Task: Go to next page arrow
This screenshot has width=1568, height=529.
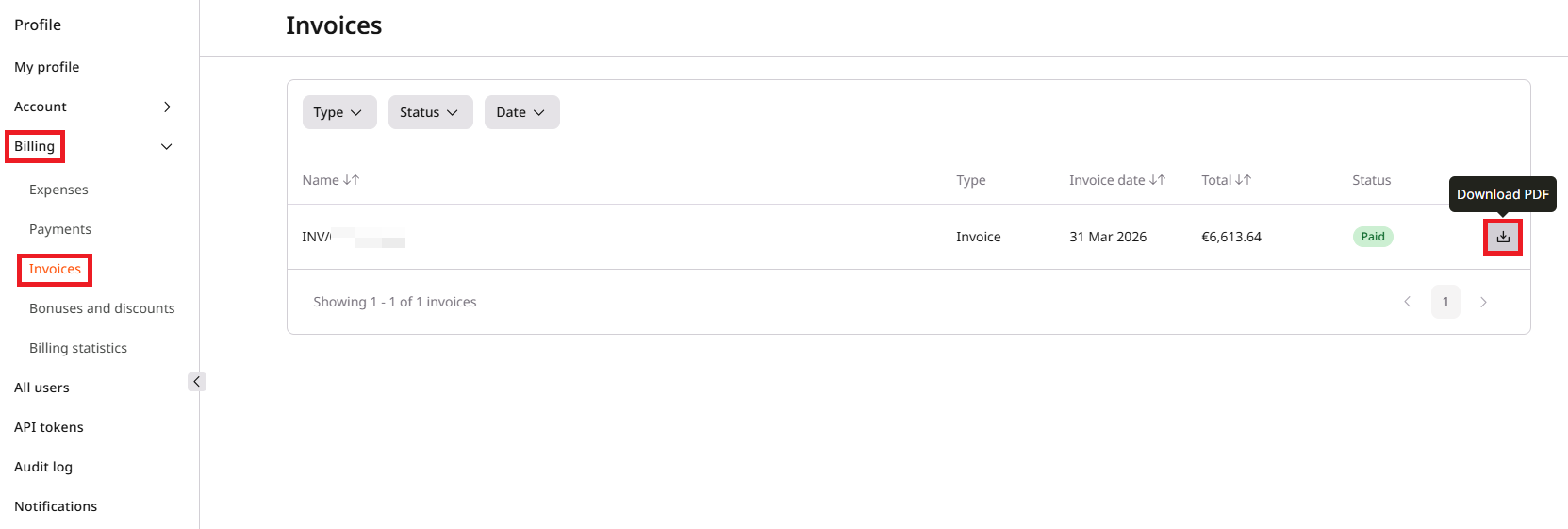Action: [1483, 302]
